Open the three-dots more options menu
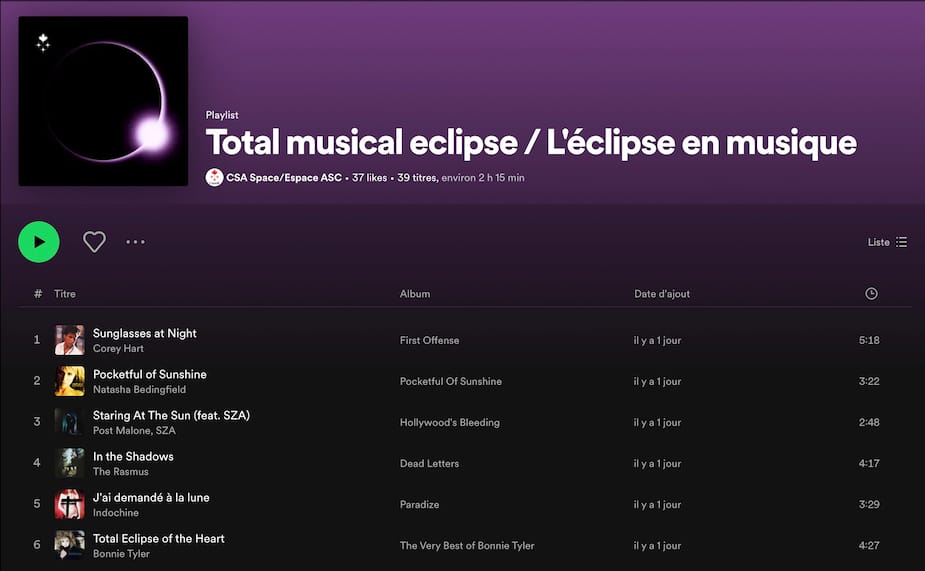925x571 pixels. [135, 242]
